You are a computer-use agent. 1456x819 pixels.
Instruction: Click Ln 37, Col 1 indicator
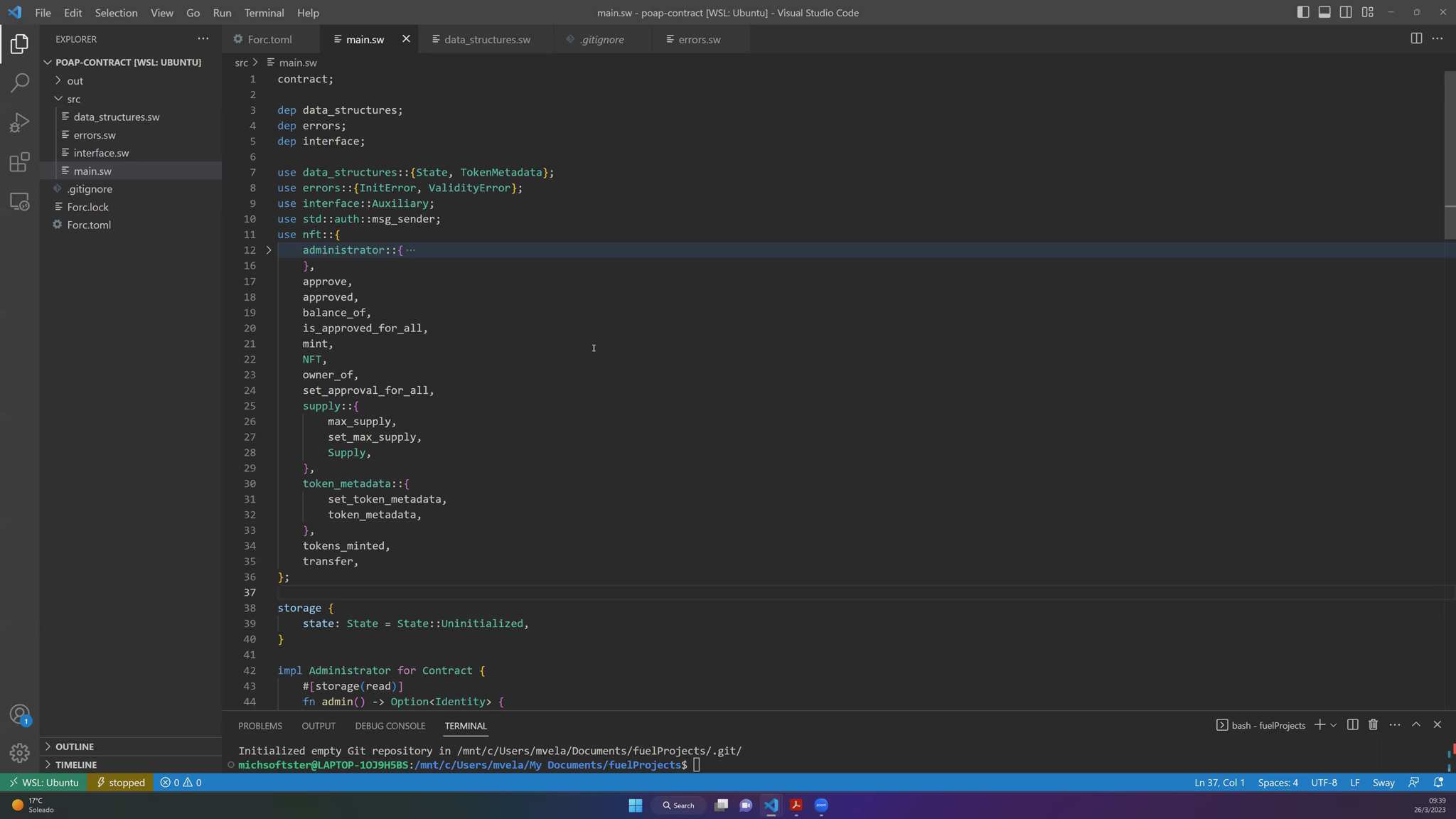coord(1219,782)
